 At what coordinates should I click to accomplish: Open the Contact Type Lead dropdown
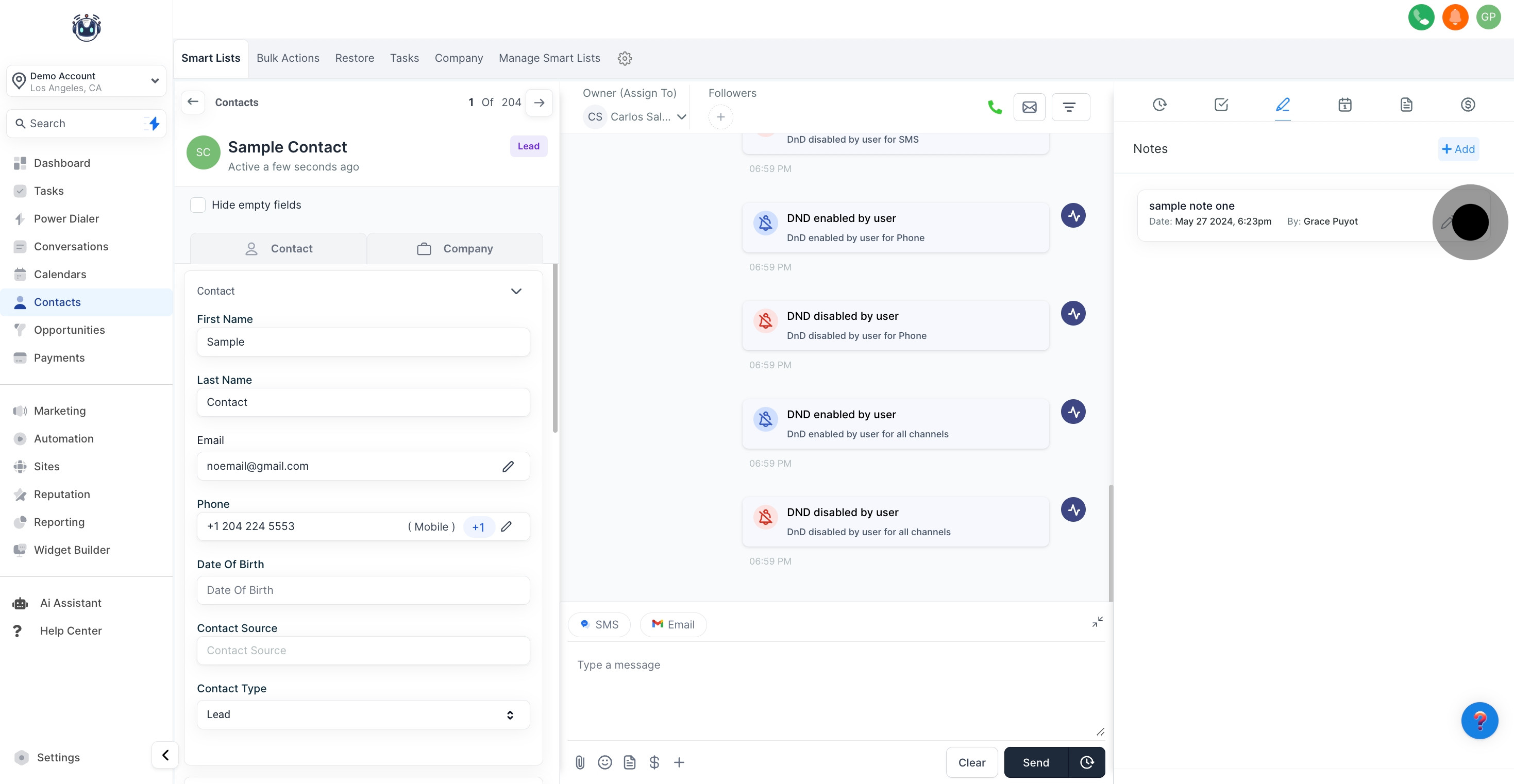point(363,714)
